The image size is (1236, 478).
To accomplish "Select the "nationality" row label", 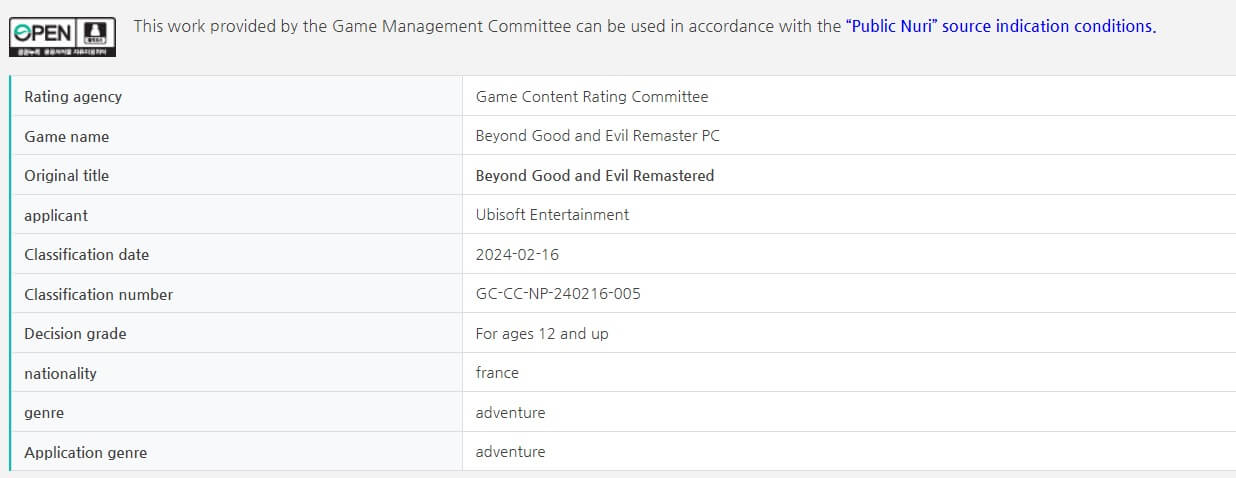I will coord(61,374).
